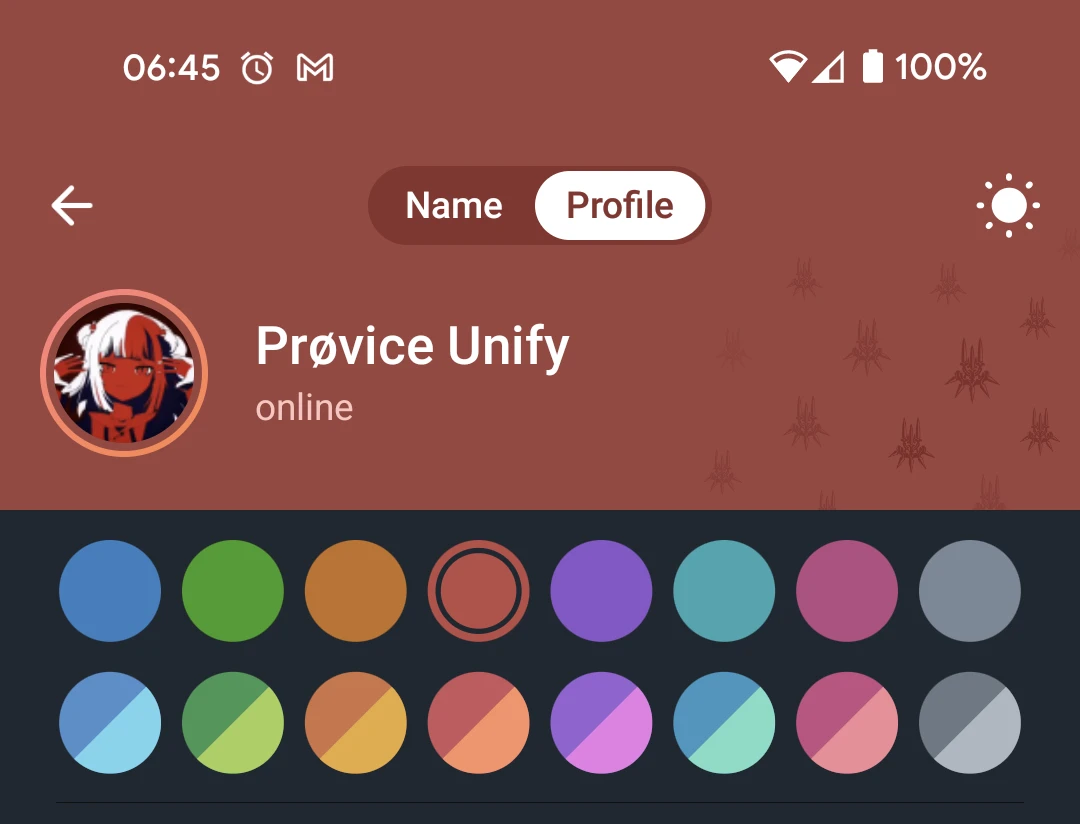
Task: Choose the solid gray color swatch
Action: (970, 591)
